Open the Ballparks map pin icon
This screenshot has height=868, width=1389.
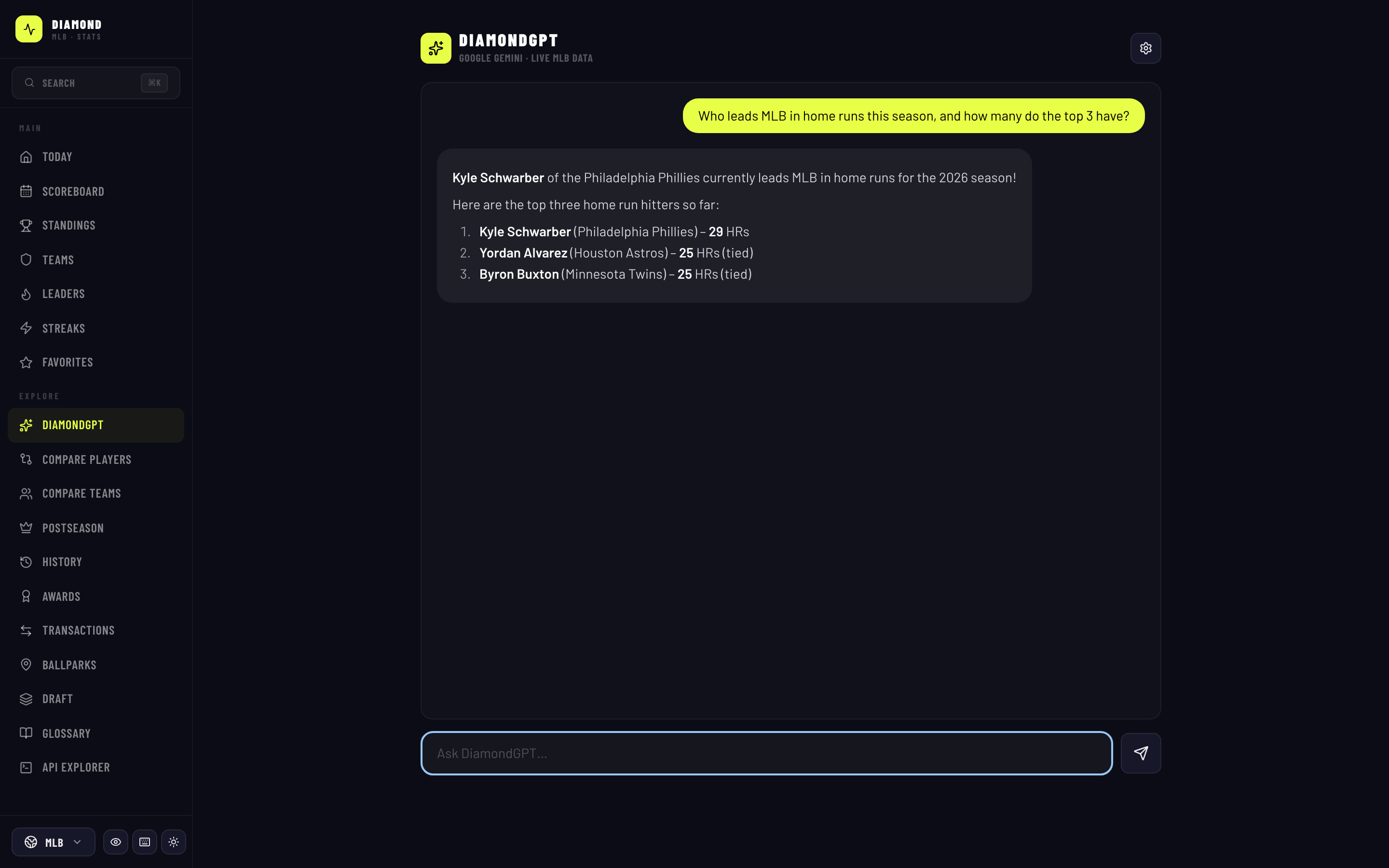26,665
